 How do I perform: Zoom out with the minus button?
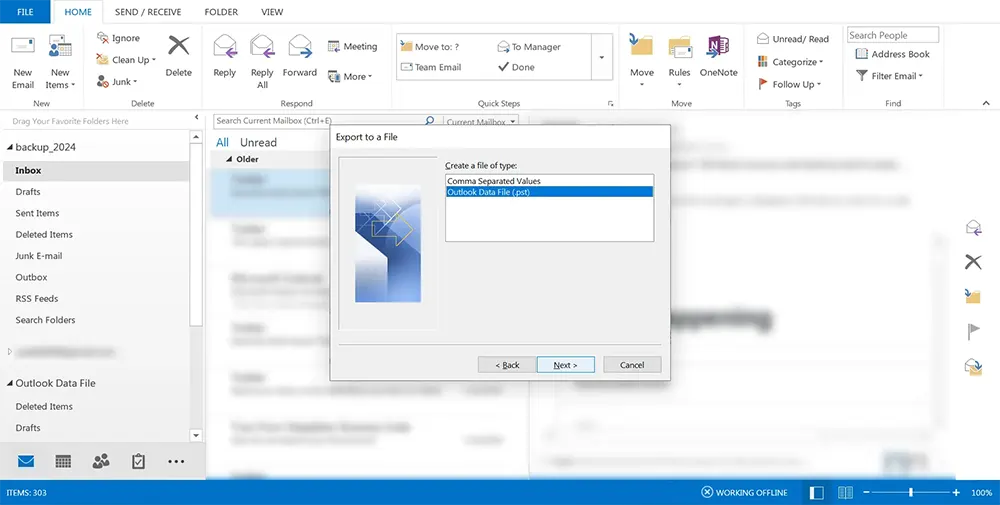click(866, 492)
